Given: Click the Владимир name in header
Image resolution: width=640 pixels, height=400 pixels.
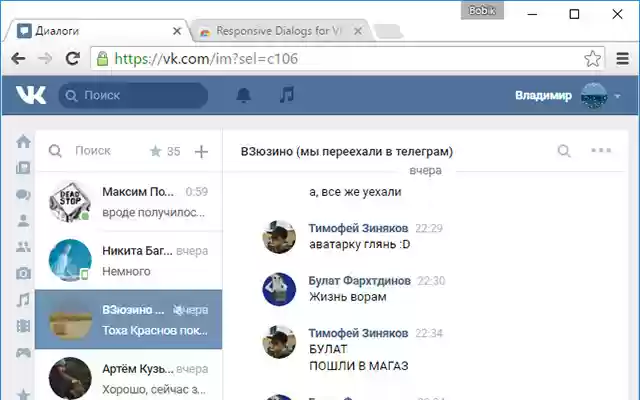Looking at the screenshot, I should pos(543,96).
